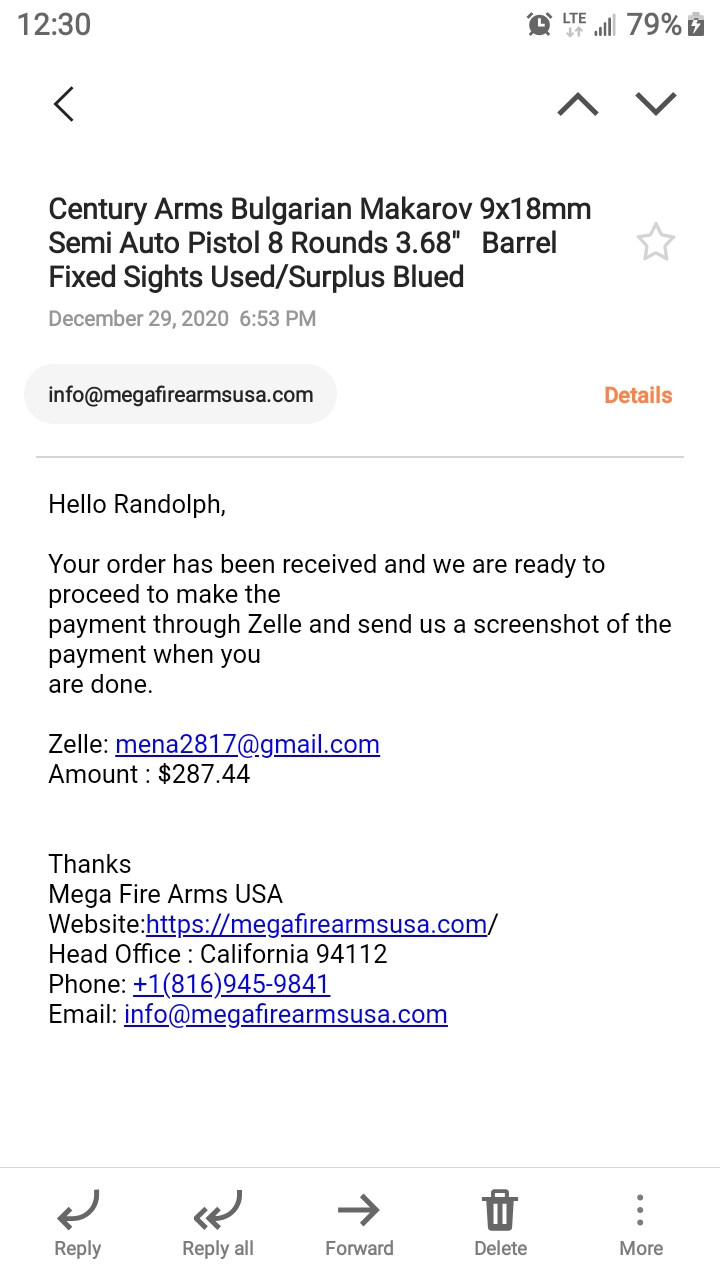The image size is (720, 1280).
Task: Open the Reply action
Action: click(78, 1224)
